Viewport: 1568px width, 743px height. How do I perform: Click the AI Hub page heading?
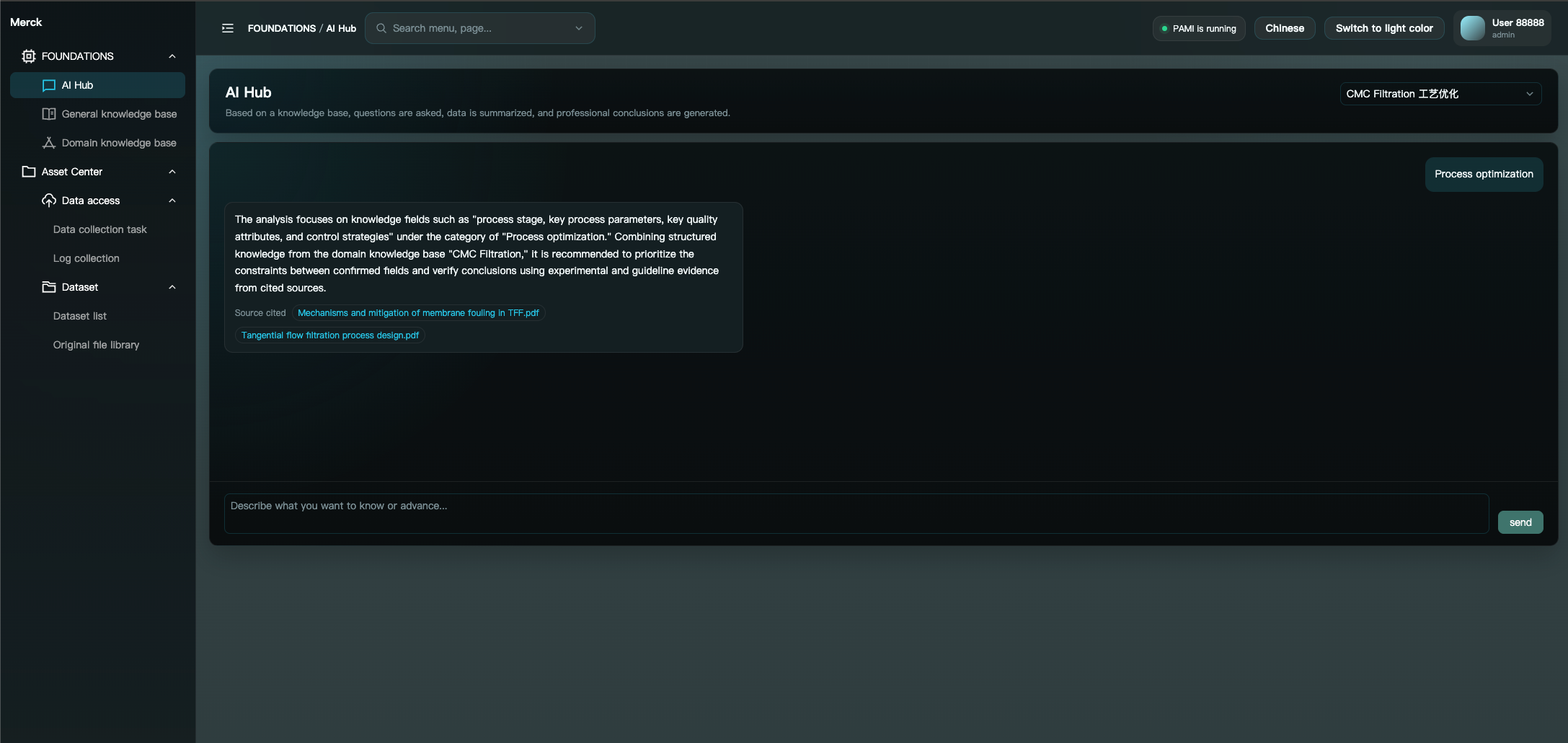point(248,92)
